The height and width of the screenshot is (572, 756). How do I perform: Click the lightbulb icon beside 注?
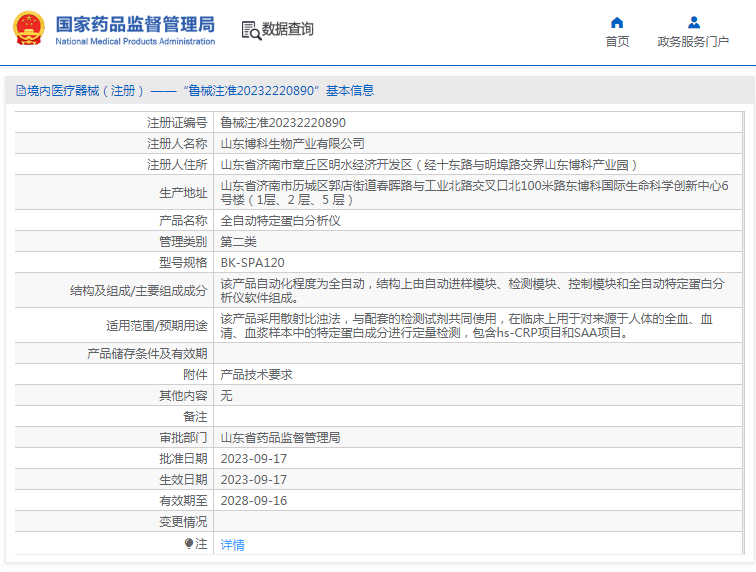[189, 544]
